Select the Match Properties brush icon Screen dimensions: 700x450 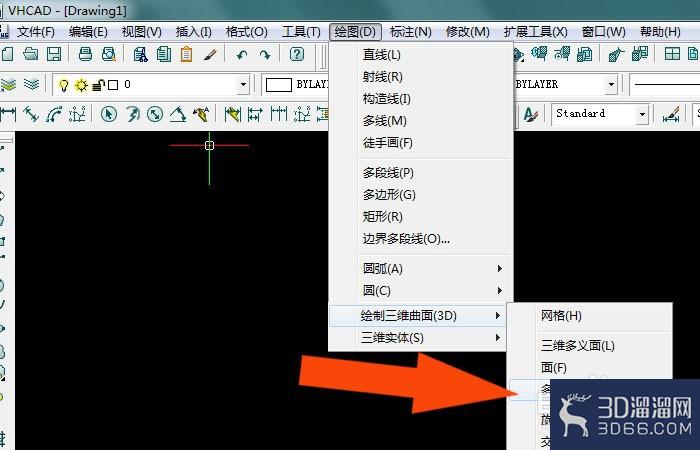[x=210, y=54]
